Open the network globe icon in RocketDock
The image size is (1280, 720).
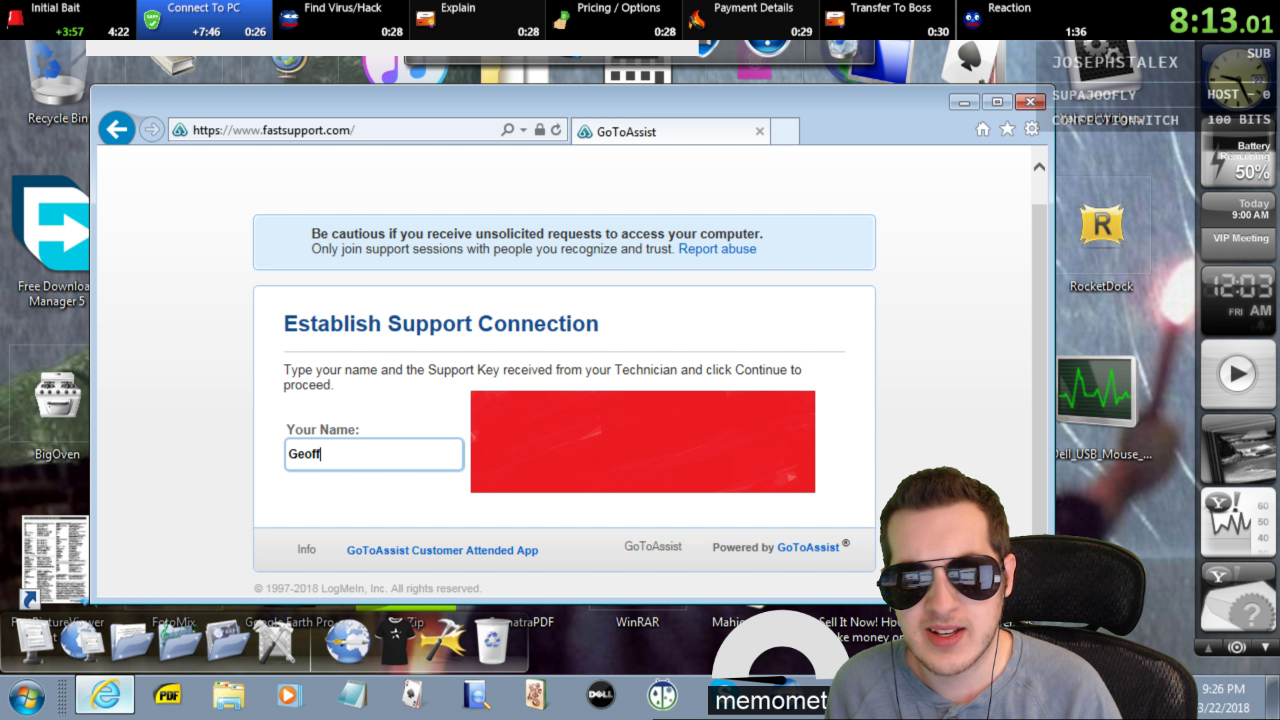82,641
